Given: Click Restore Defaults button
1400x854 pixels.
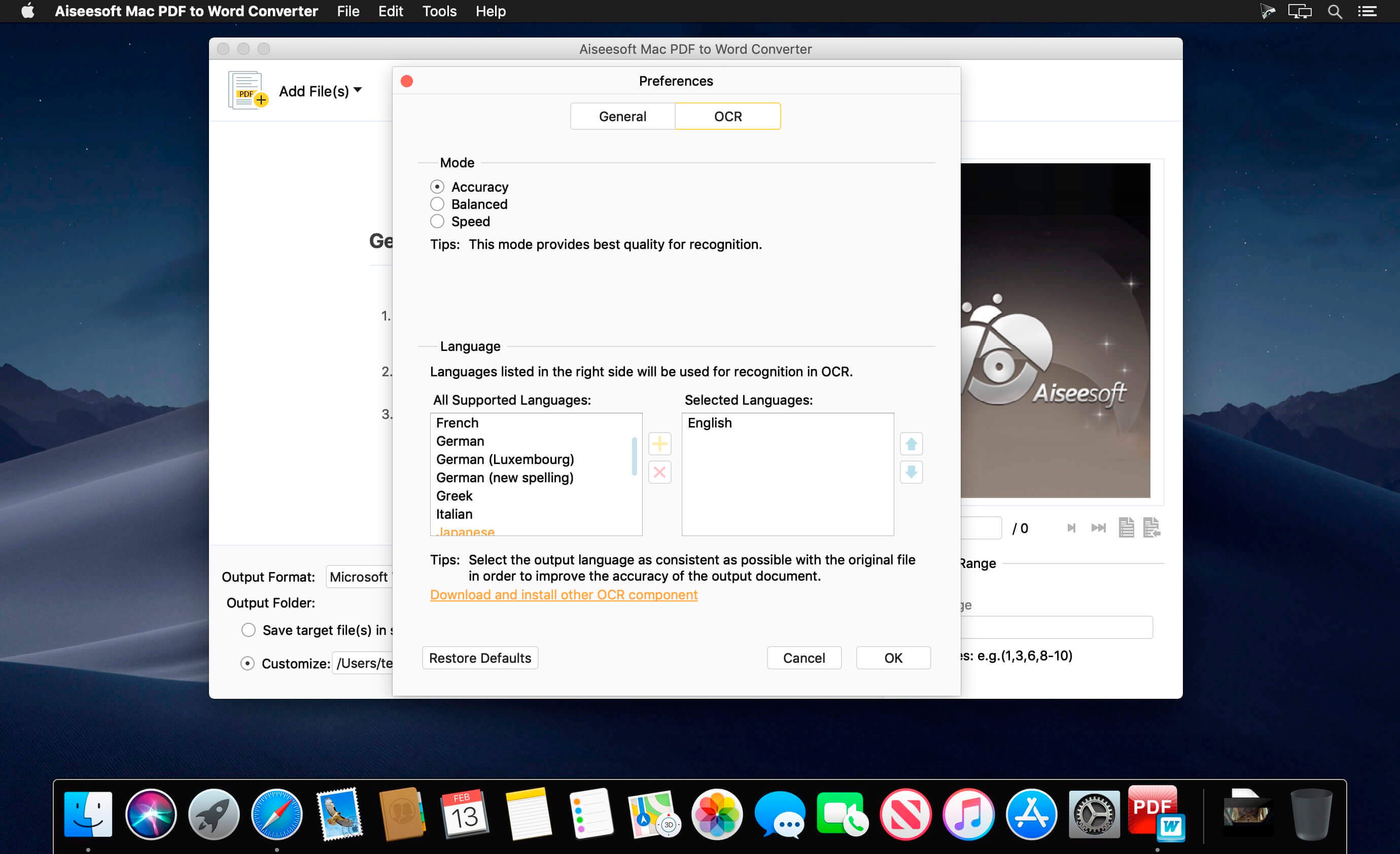Looking at the screenshot, I should click(x=479, y=657).
